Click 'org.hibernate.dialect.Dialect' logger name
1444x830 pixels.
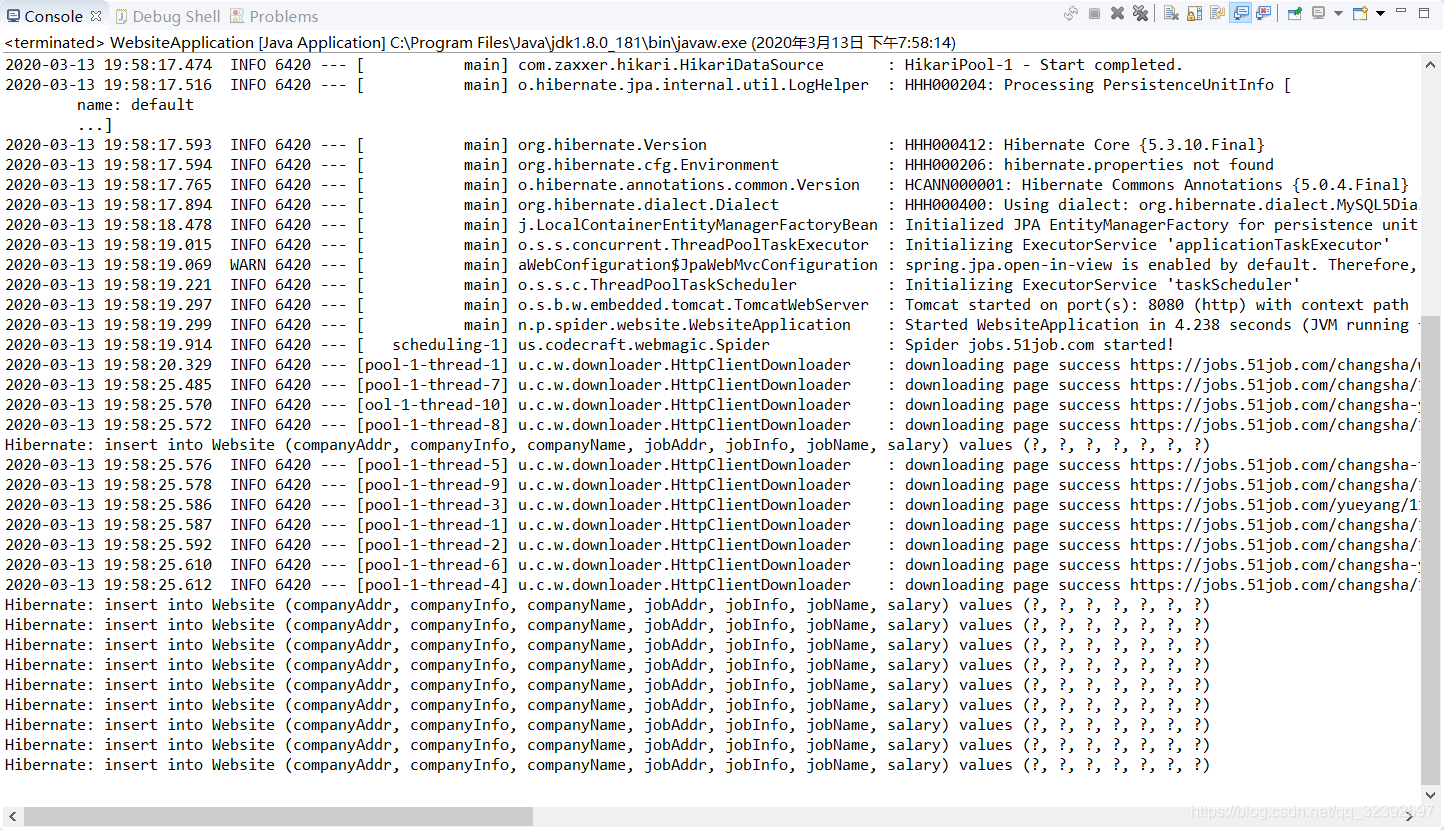pyautogui.click(x=648, y=204)
